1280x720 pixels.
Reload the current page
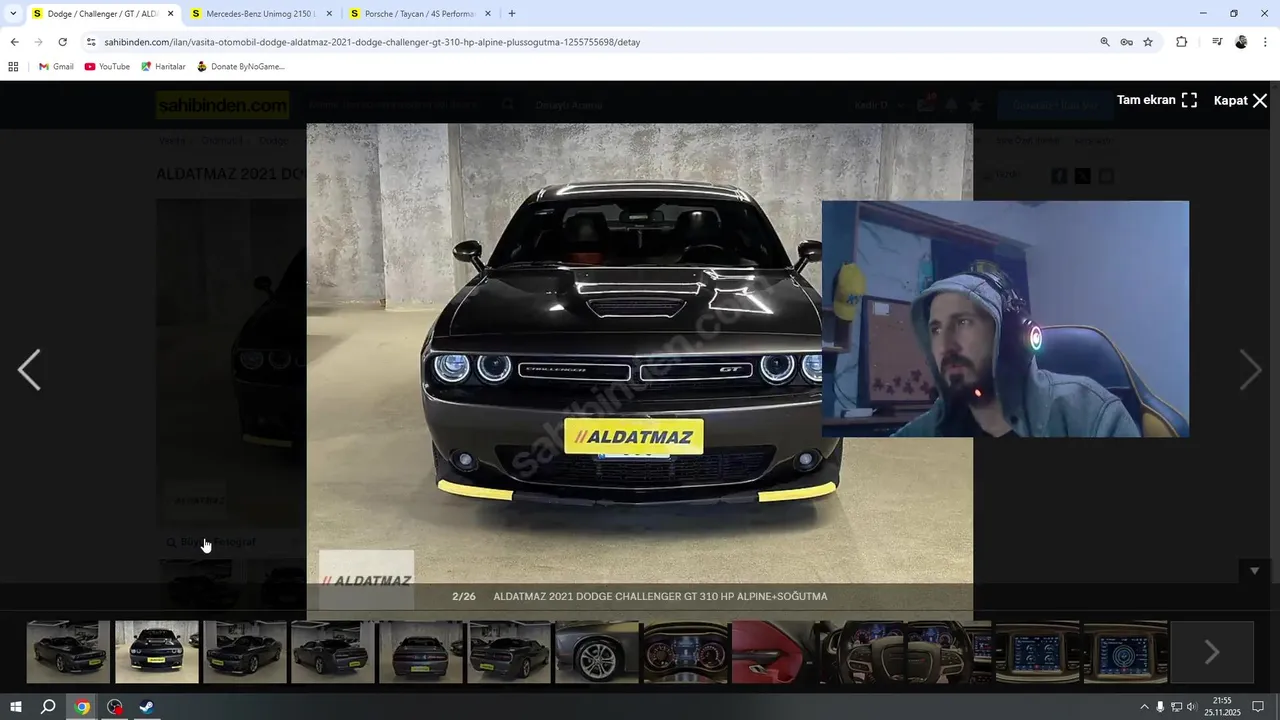62,42
